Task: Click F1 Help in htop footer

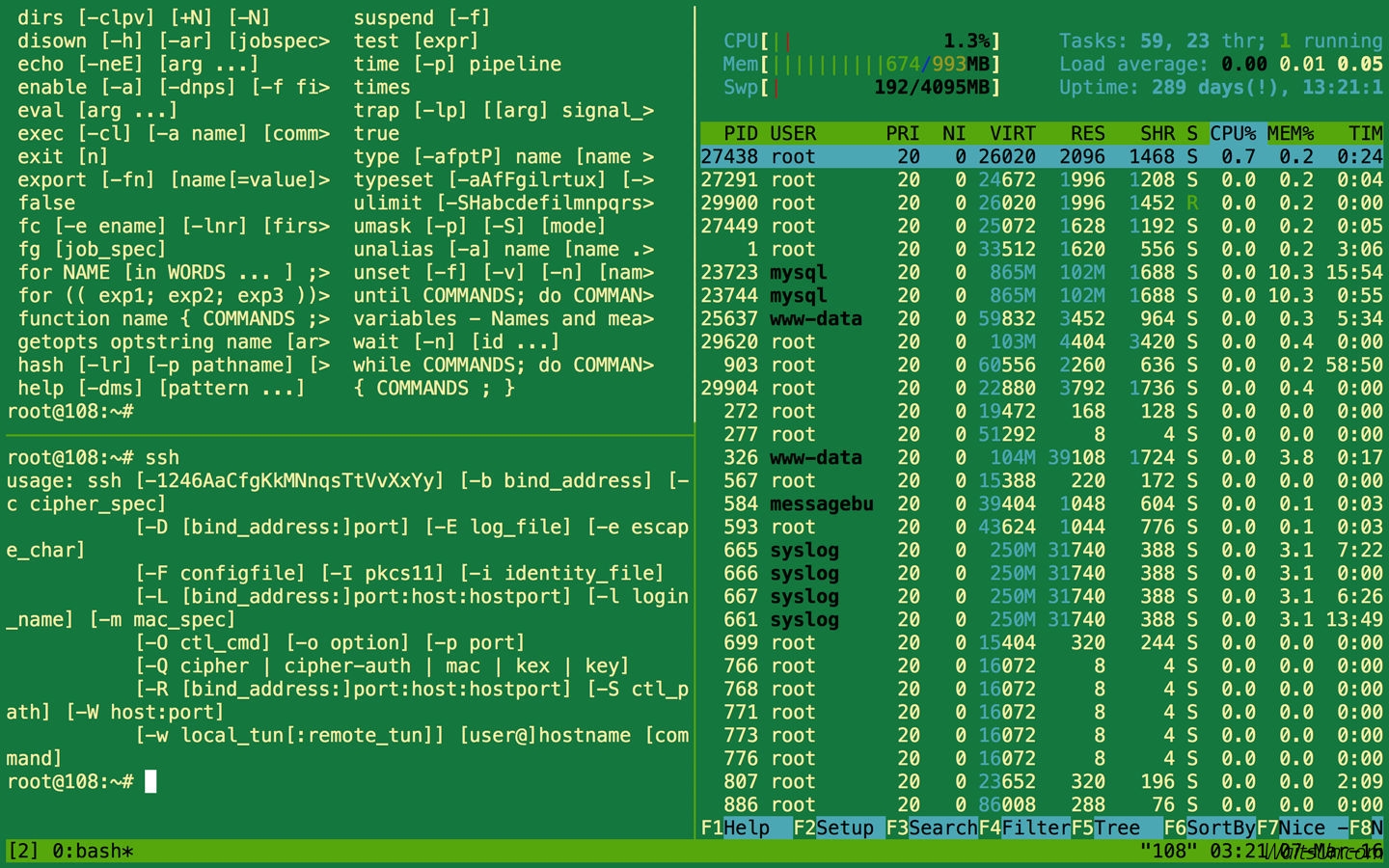Action: [735, 827]
